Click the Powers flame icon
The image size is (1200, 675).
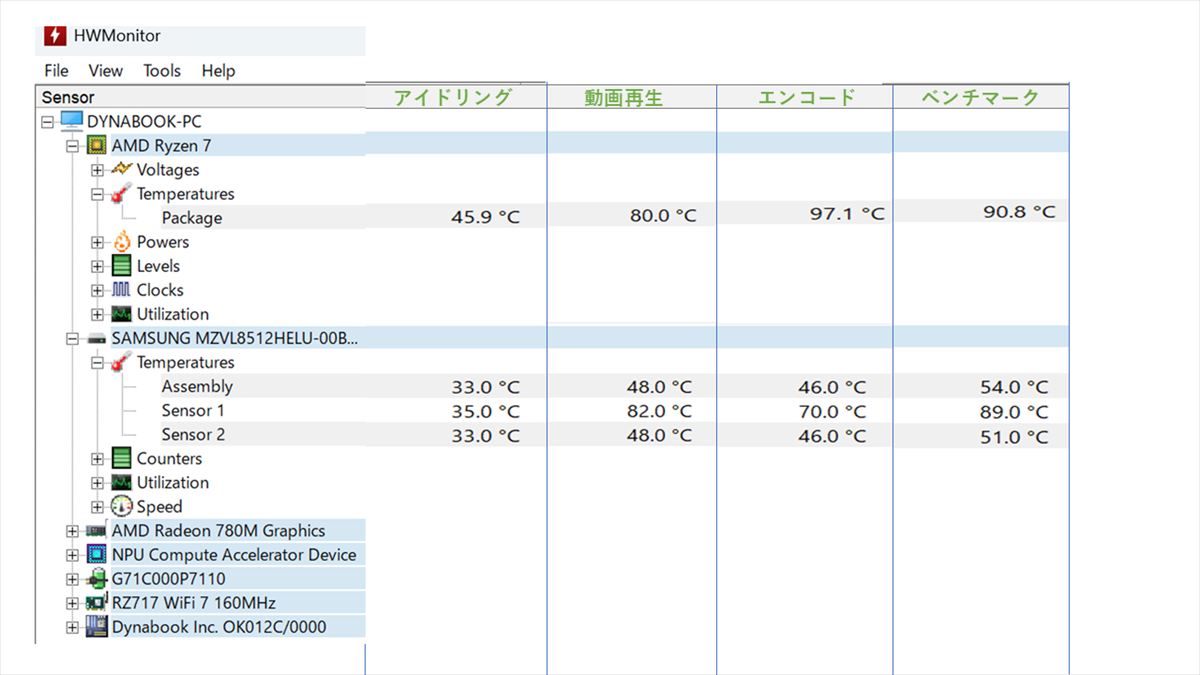[121, 242]
